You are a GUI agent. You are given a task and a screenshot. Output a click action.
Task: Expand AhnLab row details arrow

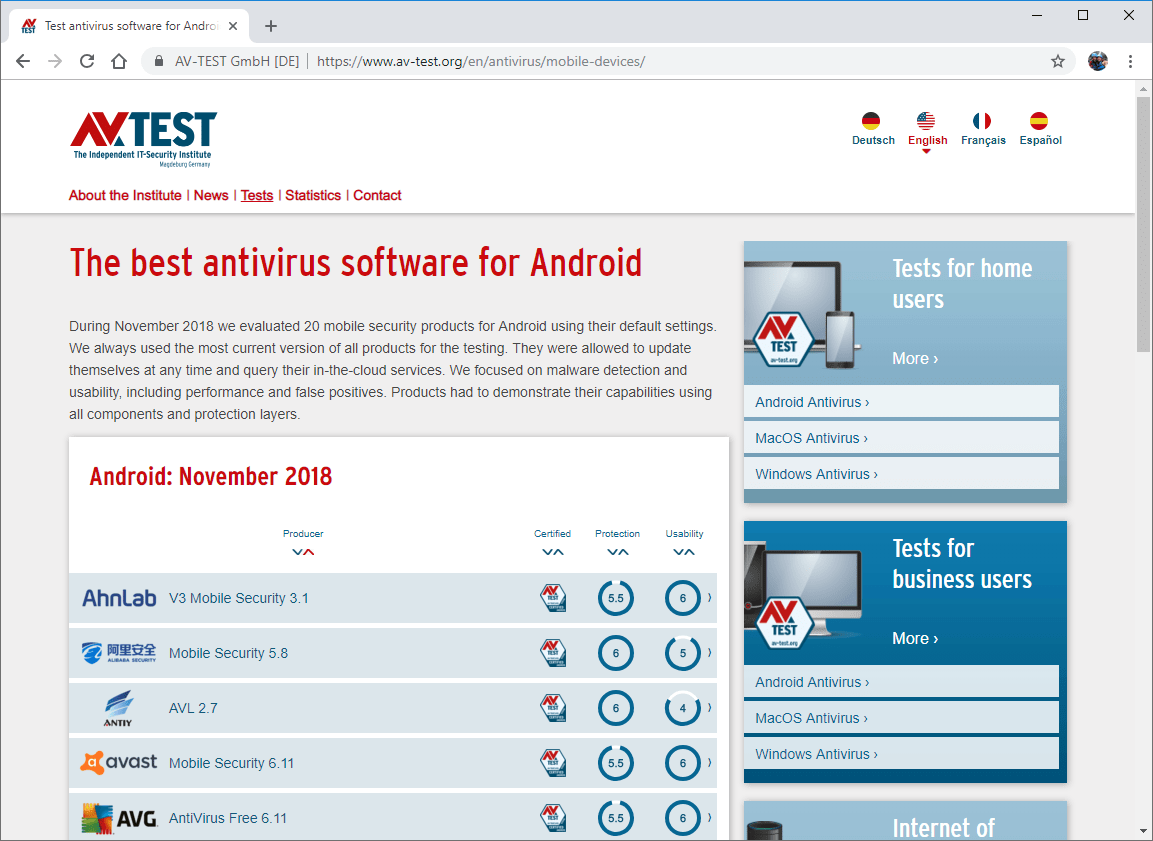coord(710,598)
